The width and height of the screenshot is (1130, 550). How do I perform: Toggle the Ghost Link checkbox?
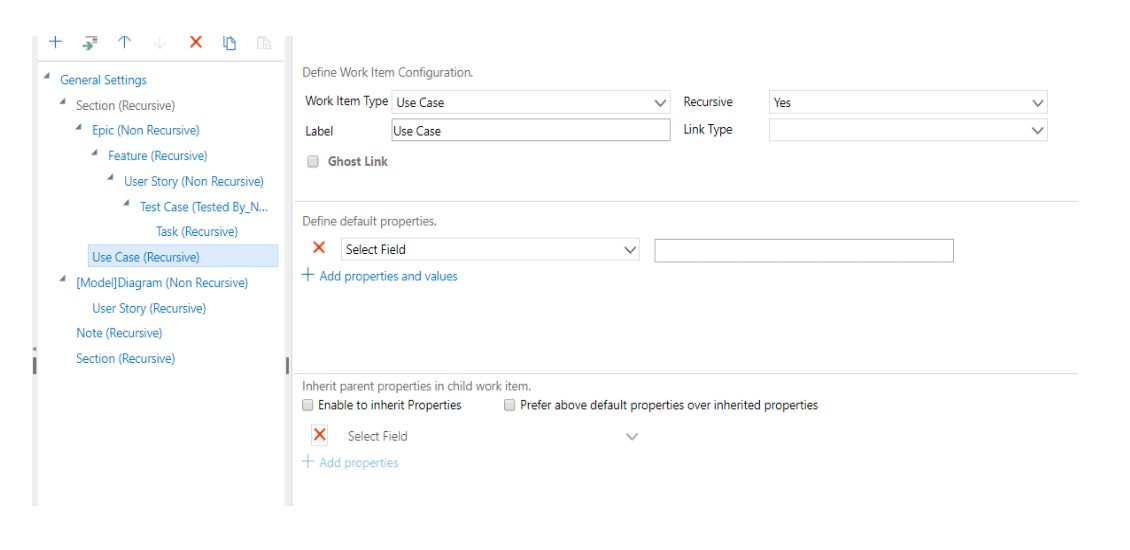coord(313,161)
